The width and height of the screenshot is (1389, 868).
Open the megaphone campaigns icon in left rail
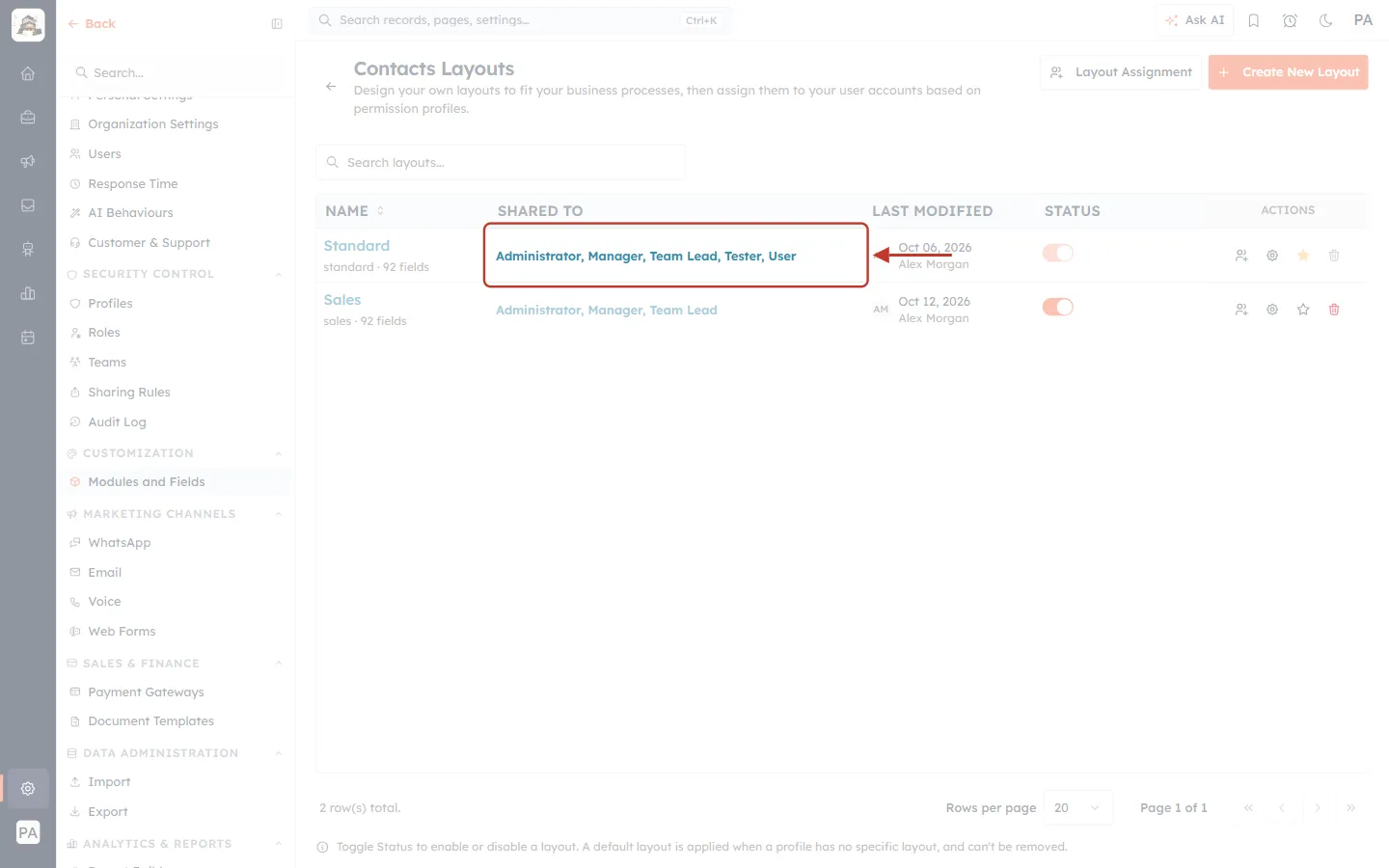(28, 161)
